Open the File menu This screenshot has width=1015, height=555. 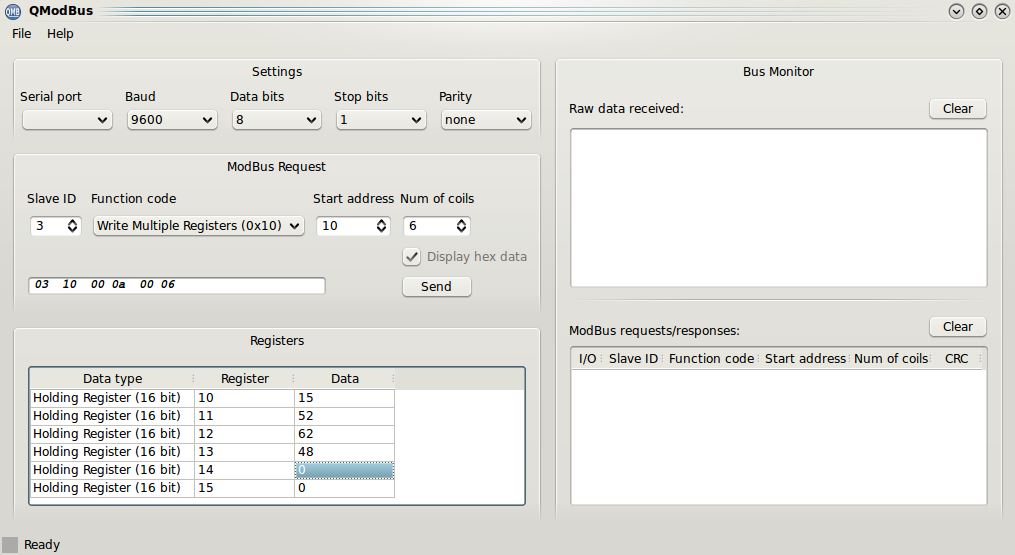(x=21, y=34)
